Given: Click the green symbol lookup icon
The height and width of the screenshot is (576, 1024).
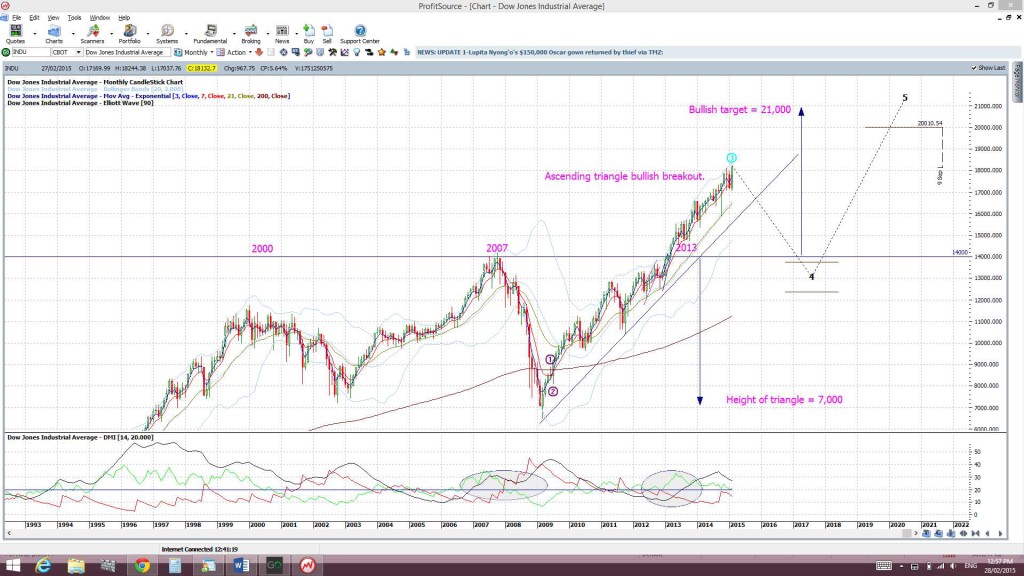Looking at the screenshot, I should click(x=6, y=52).
